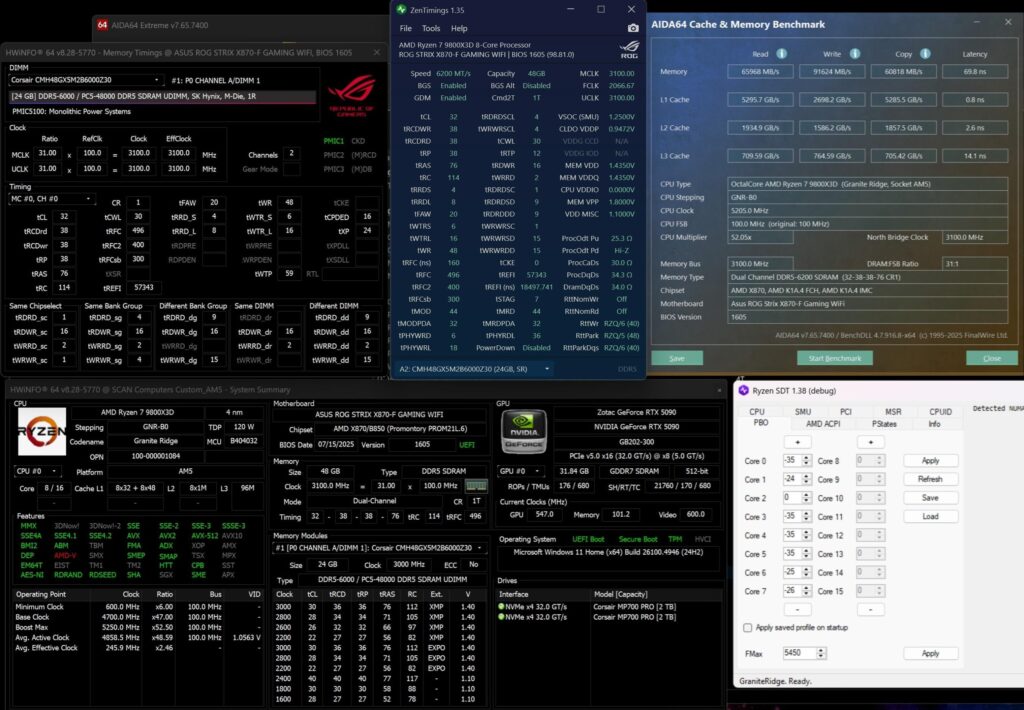Click the Memory Latency 69.8 ns result
The image size is (1024, 710).
coord(974,71)
